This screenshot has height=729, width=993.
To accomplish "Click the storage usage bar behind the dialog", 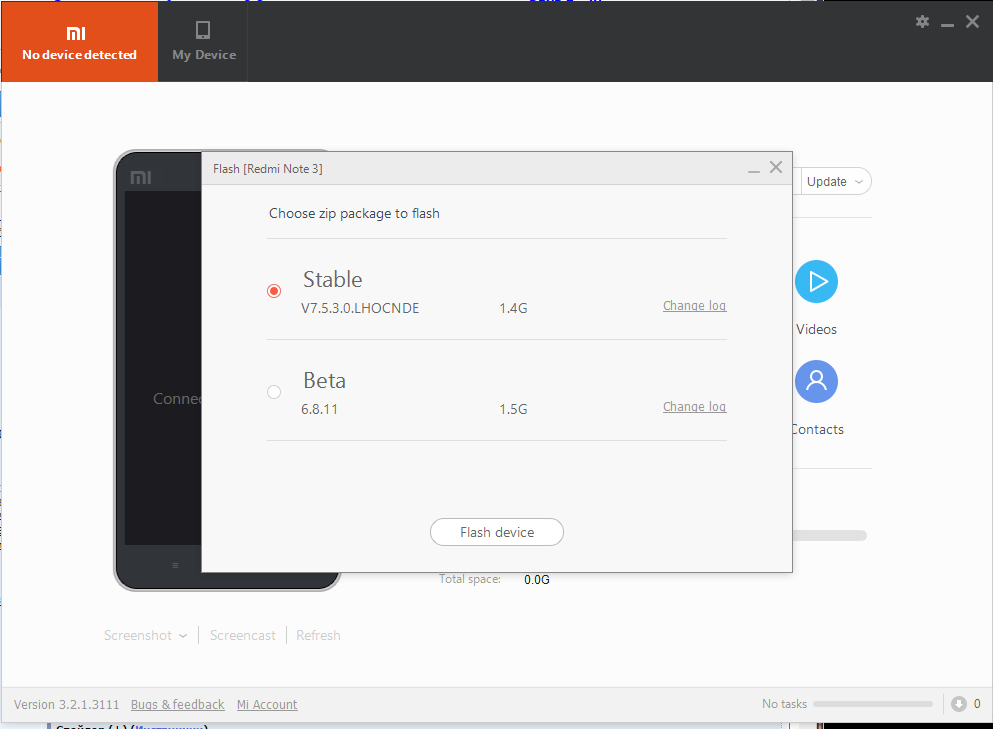I will [x=830, y=536].
